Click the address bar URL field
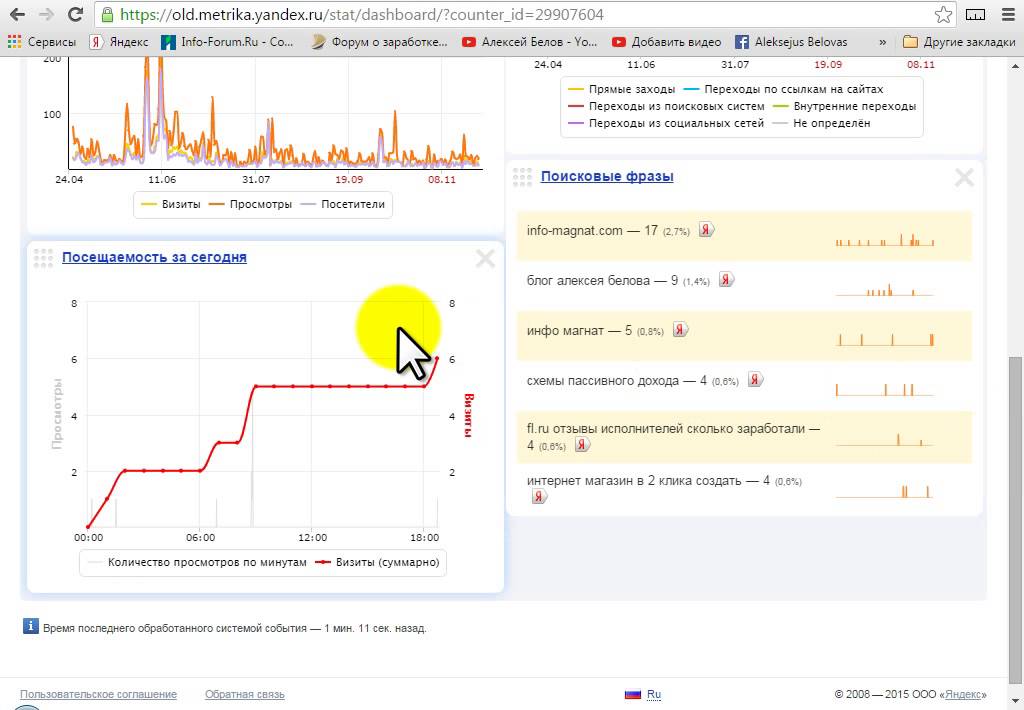Screen dimensions: 1024x710 526,14
